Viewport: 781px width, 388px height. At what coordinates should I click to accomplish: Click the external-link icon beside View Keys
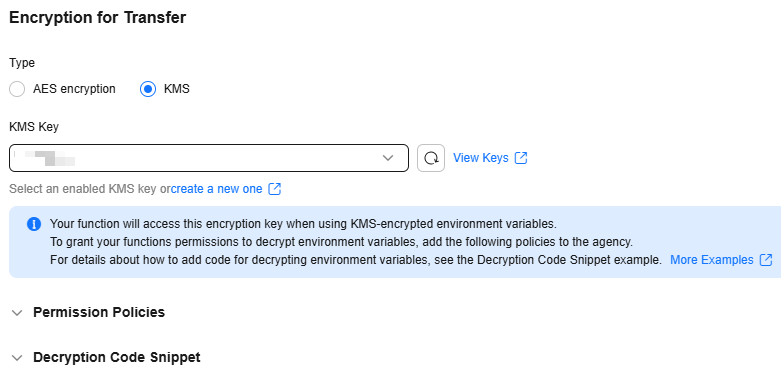[521, 158]
